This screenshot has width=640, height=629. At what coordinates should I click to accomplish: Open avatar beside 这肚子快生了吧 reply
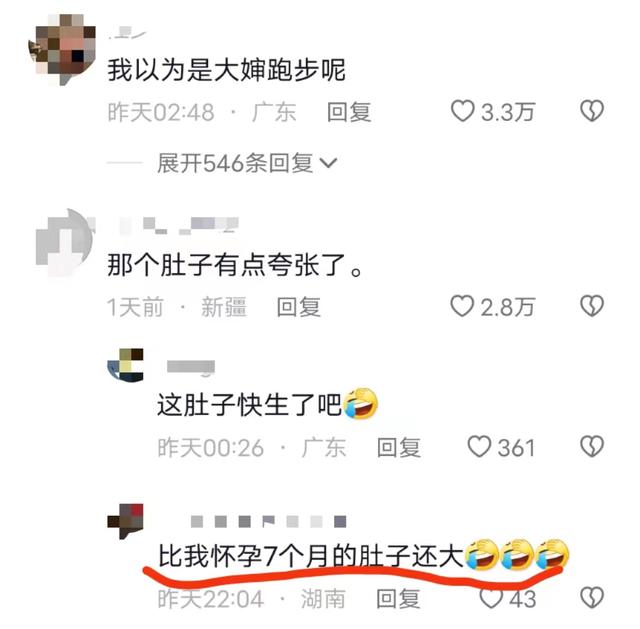pos(125,365)
